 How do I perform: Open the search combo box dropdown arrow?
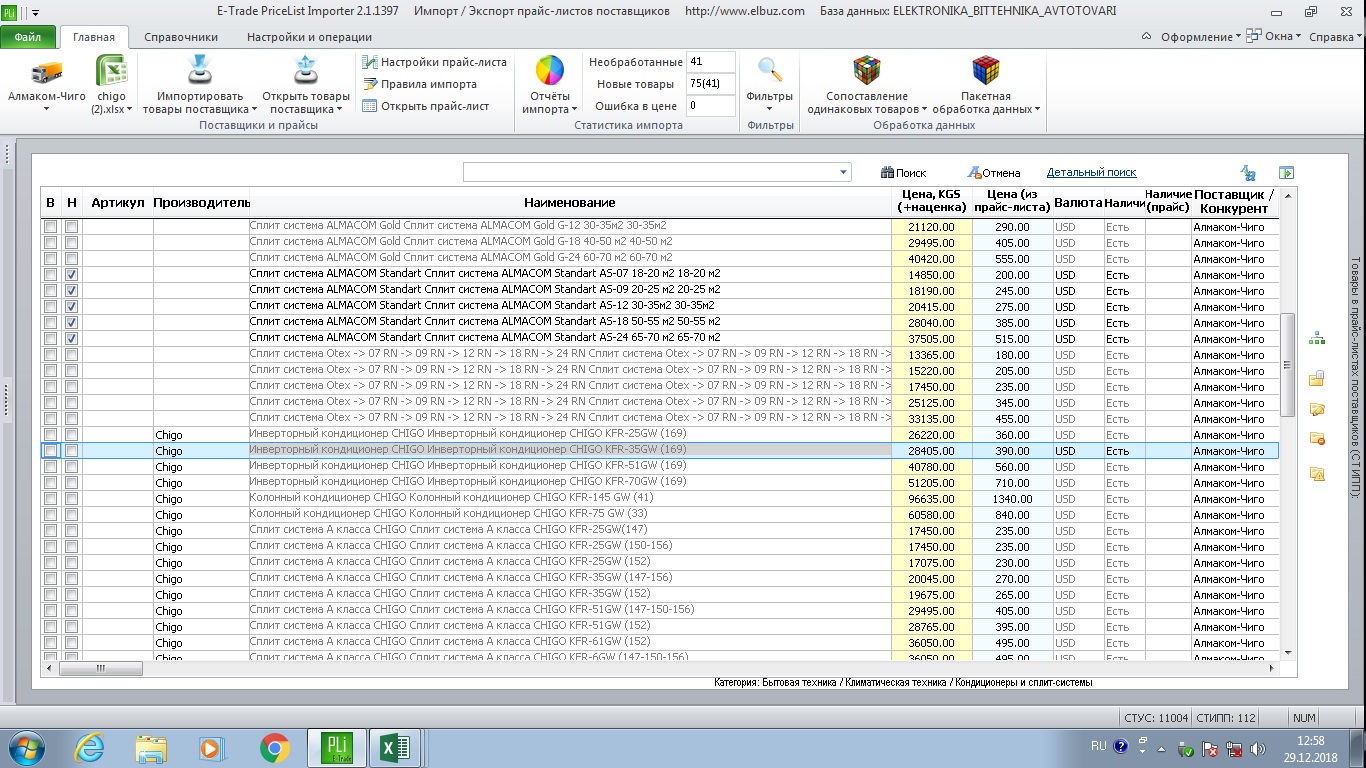(x=843, y=173)
